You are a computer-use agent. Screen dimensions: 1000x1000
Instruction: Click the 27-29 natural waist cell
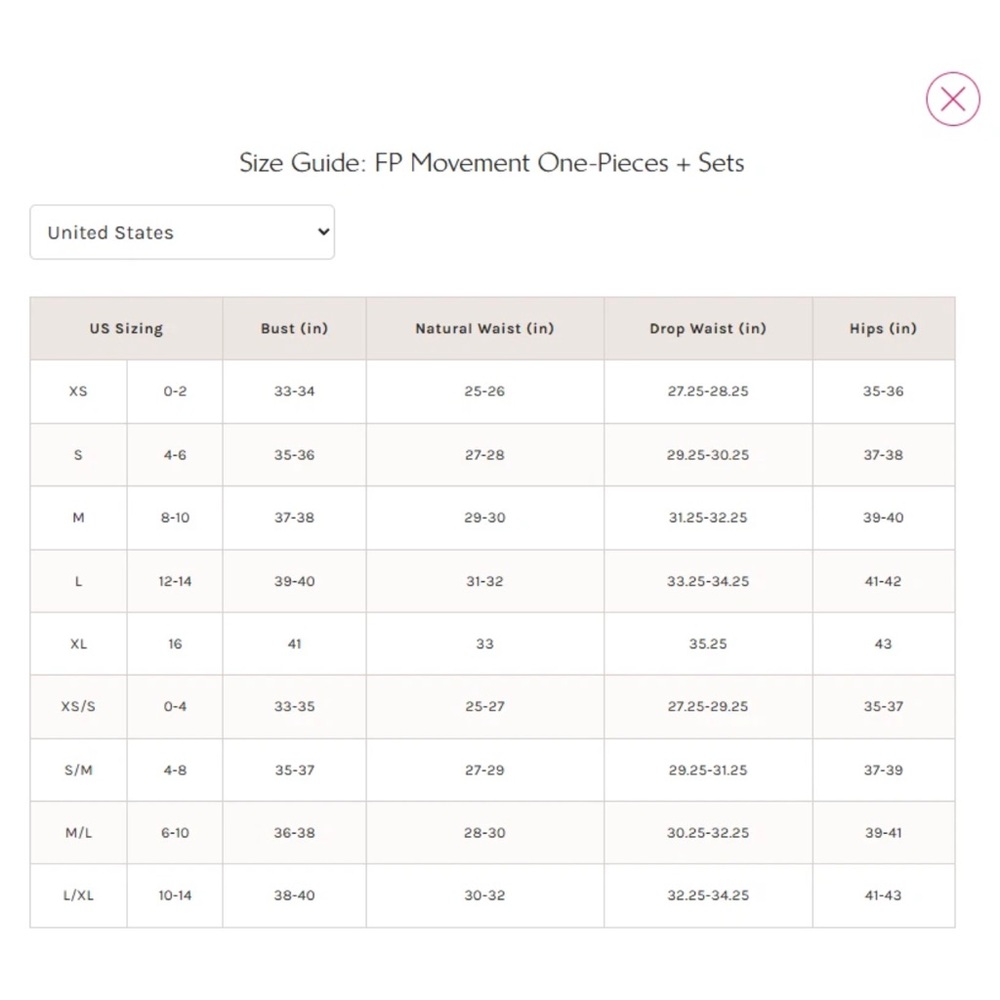pyautogui.click(x=485, y=770)
